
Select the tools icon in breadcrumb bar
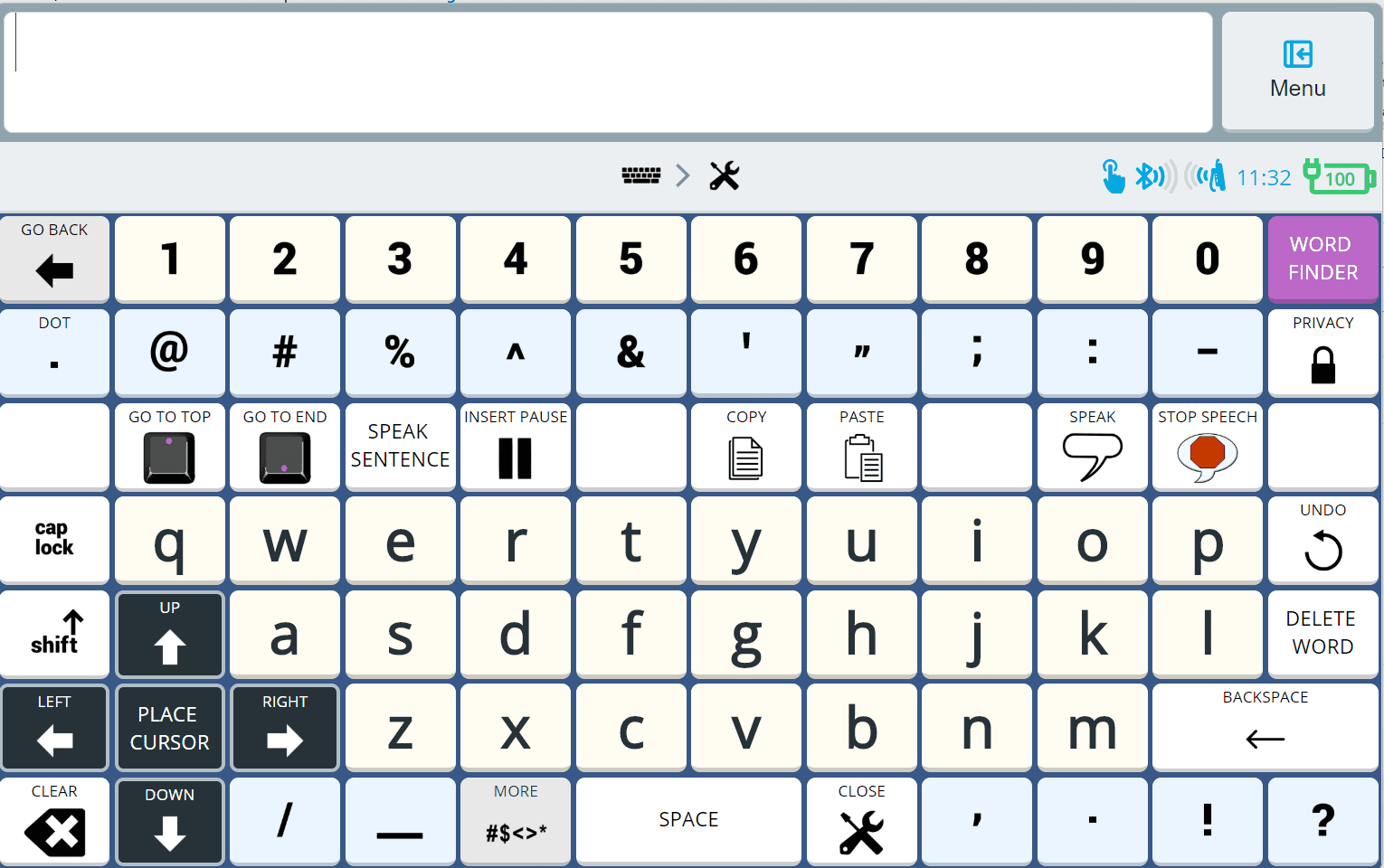tap(725, 175)
